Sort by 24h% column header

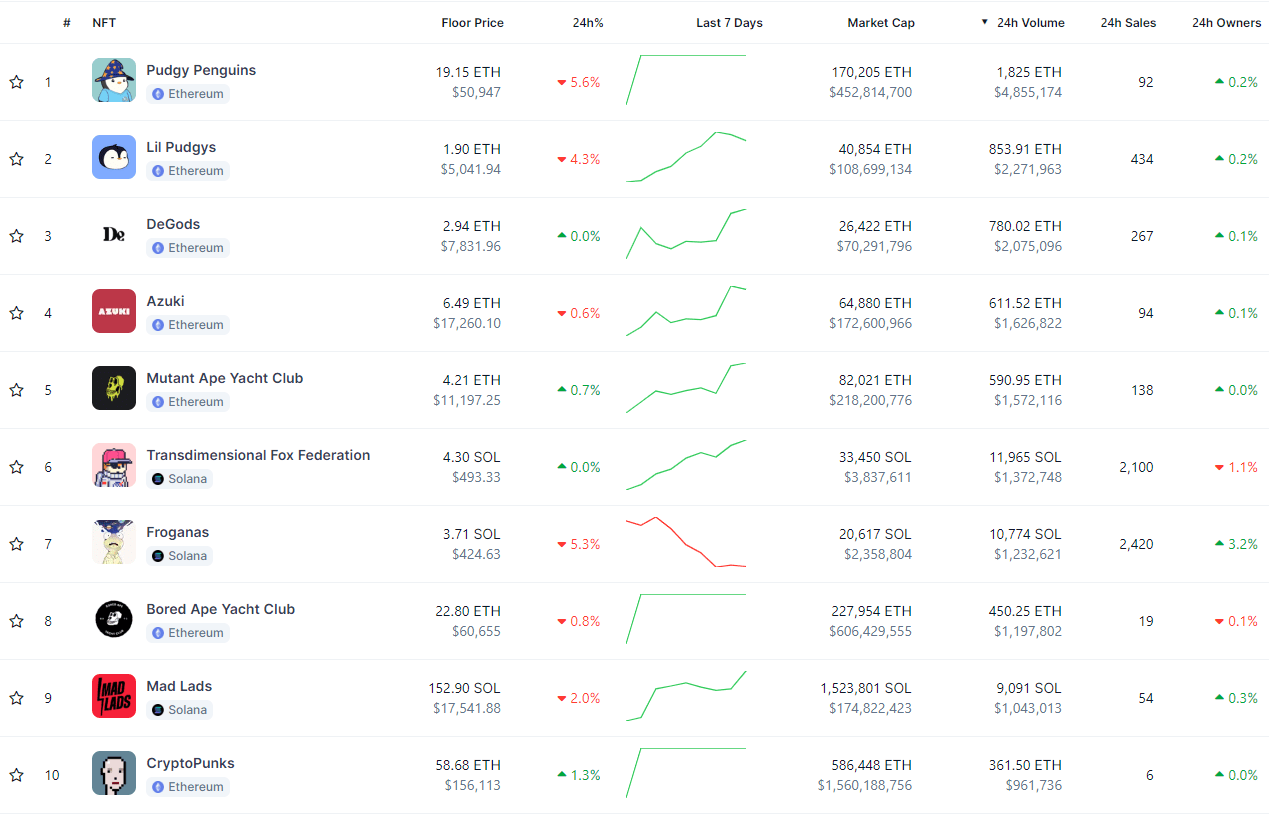pos(588,23)
